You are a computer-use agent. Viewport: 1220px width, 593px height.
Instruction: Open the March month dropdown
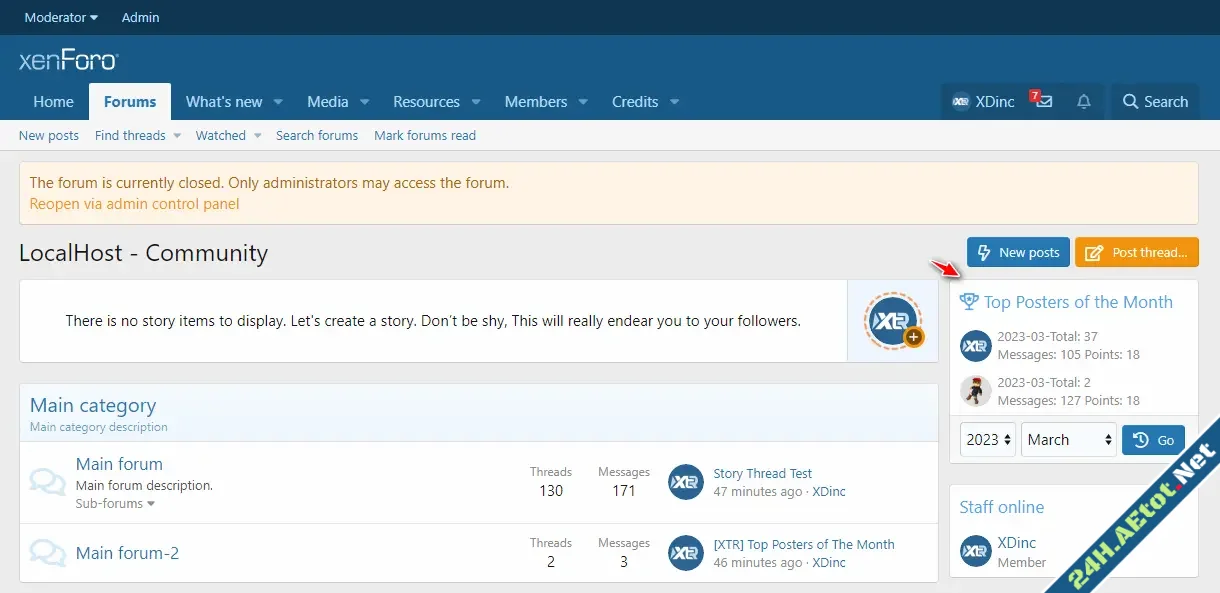[1068, 440]
